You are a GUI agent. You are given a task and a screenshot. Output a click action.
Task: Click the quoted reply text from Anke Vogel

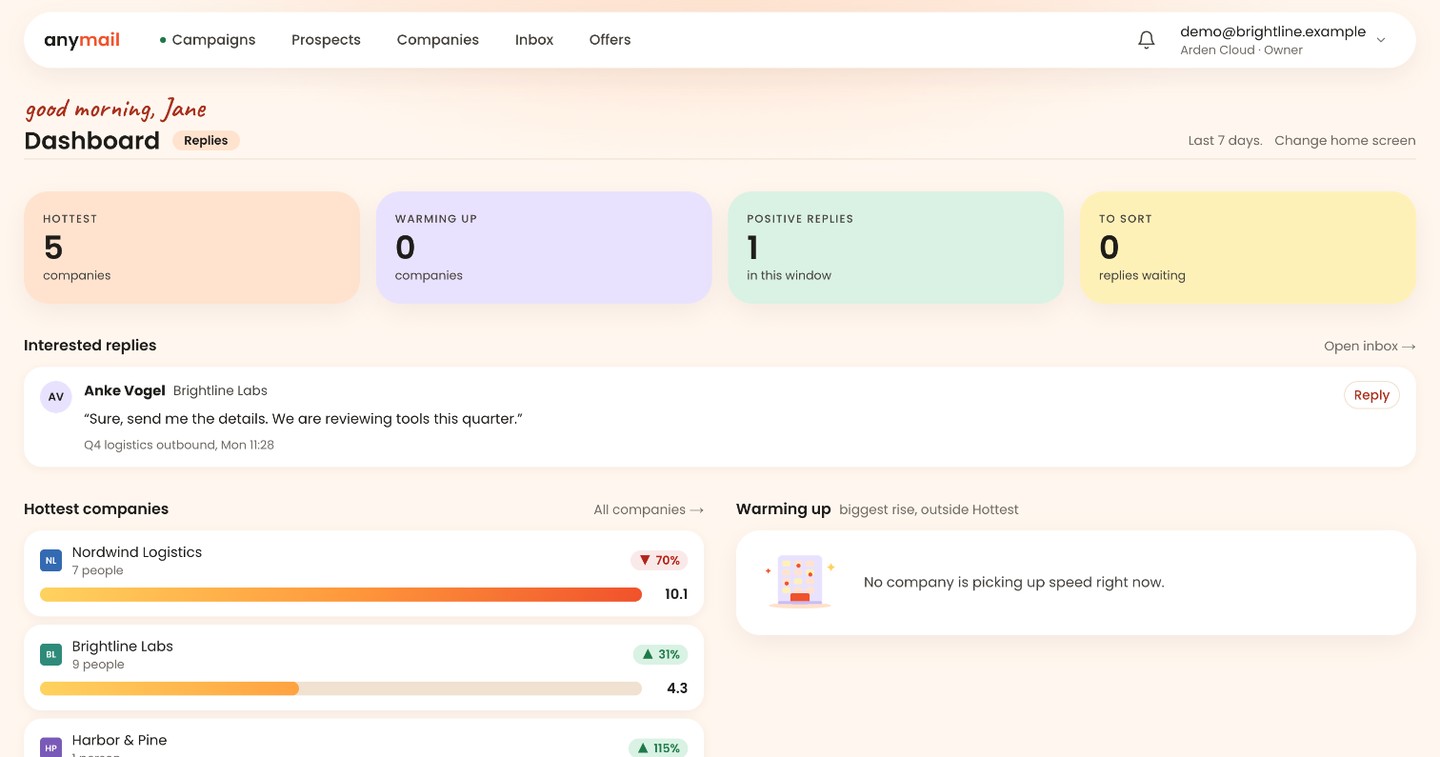303,419
